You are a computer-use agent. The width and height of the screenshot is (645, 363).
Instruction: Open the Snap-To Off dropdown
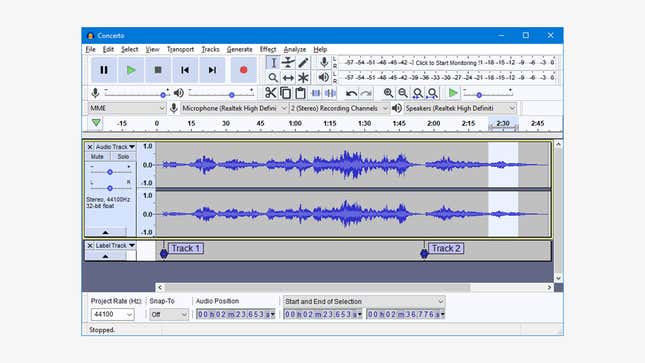pyautogui.click(x=169, y=314)
